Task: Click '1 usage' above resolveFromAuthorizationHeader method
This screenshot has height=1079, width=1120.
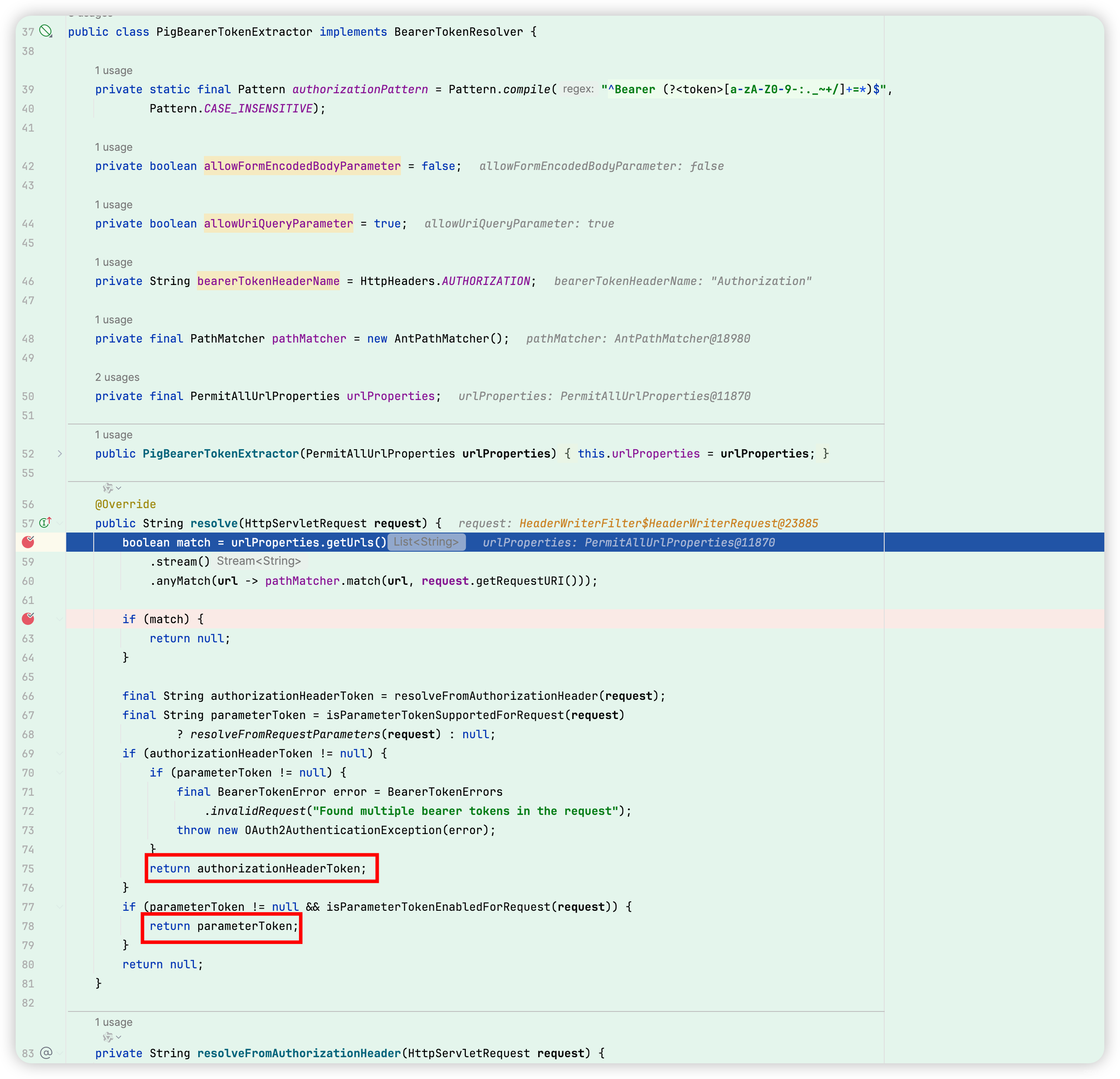Action: [113, 1022]
